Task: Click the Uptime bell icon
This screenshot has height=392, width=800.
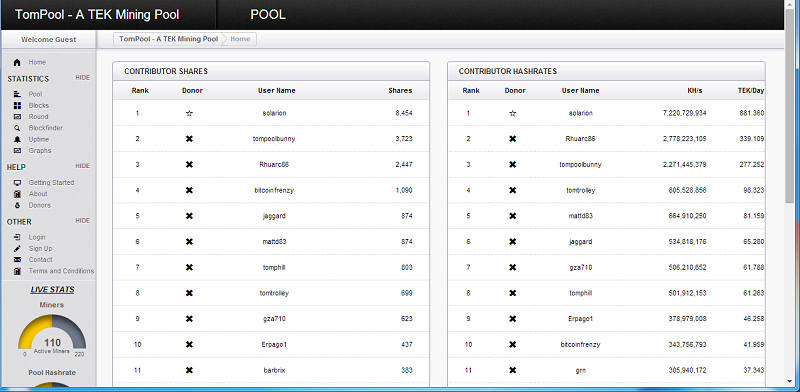Action: (x=17, y=139)
